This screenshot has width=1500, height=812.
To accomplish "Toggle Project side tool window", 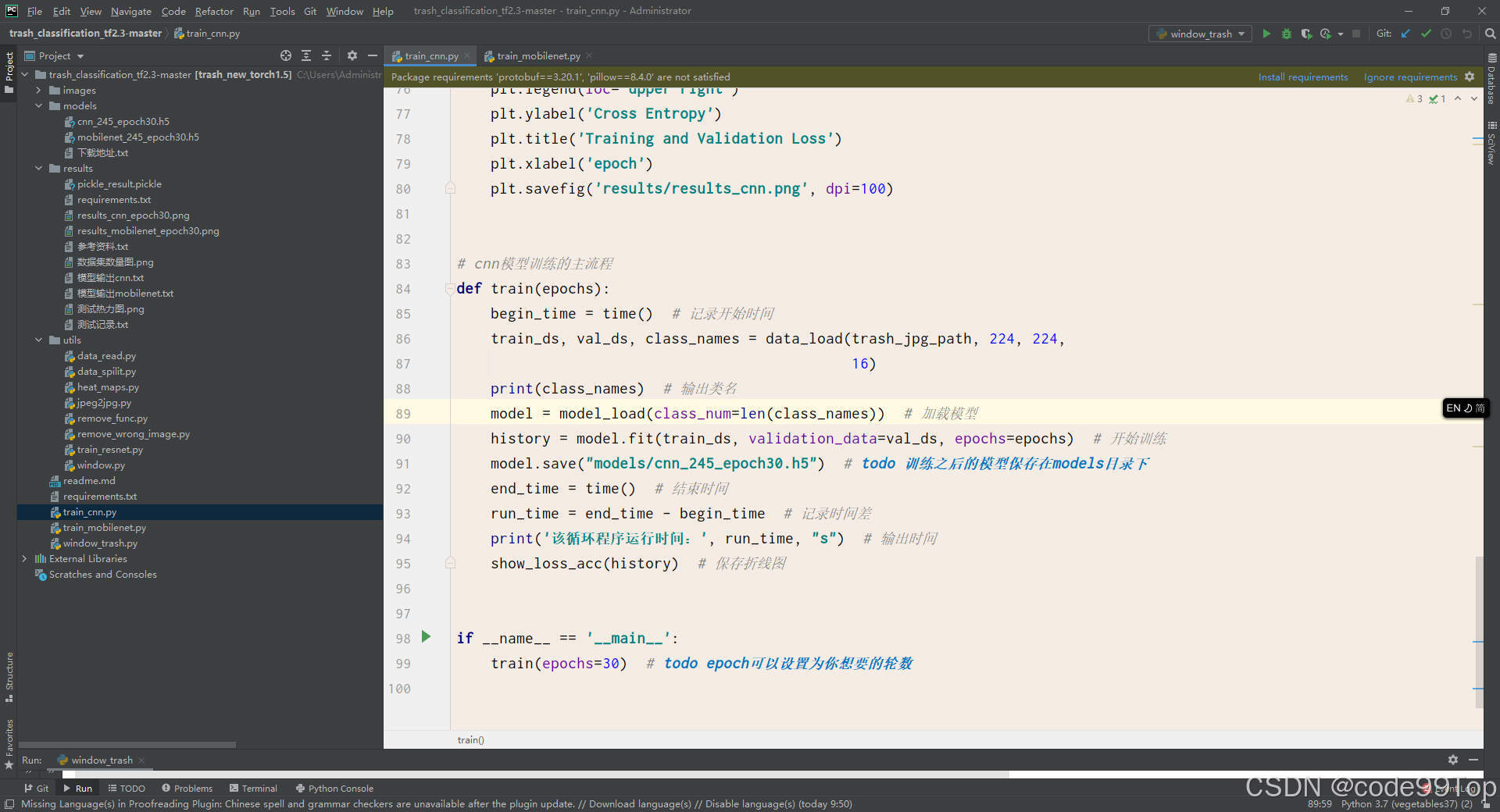I will pos(9,72).
